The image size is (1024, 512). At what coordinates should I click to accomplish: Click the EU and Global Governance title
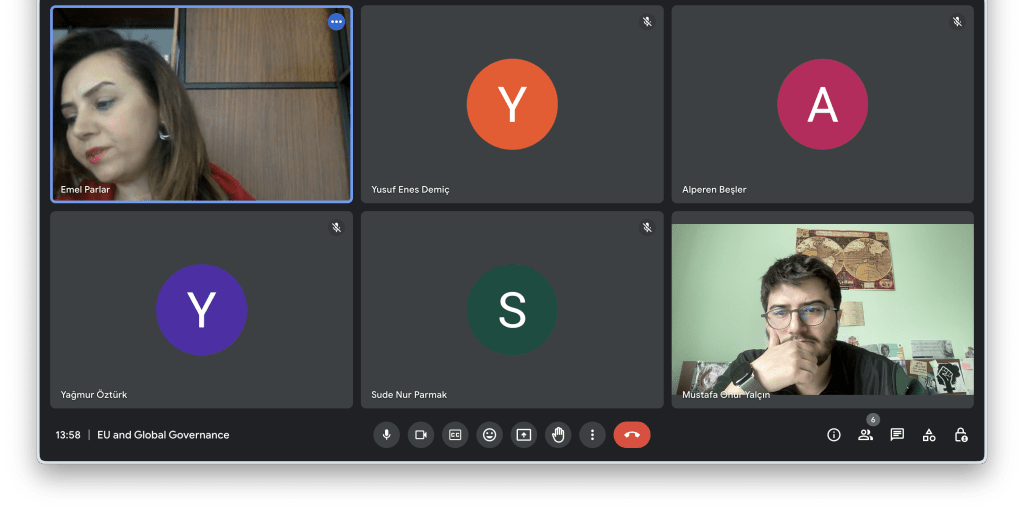point(163,435)
